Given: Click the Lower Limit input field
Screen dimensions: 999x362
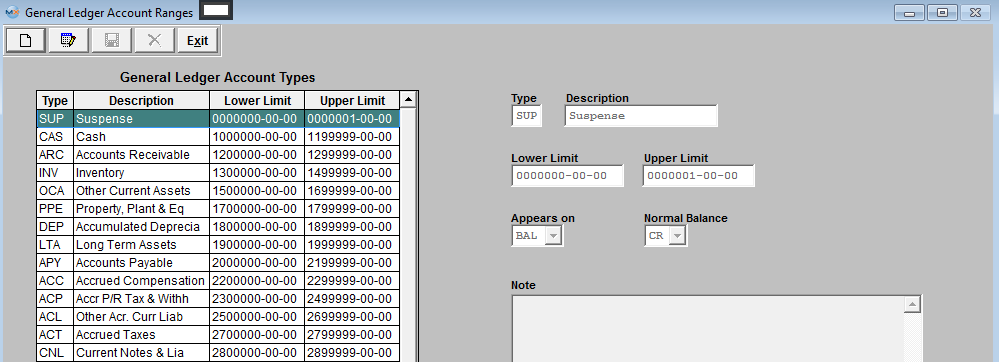Looking at the screenshot, I should tap(567, 176).
